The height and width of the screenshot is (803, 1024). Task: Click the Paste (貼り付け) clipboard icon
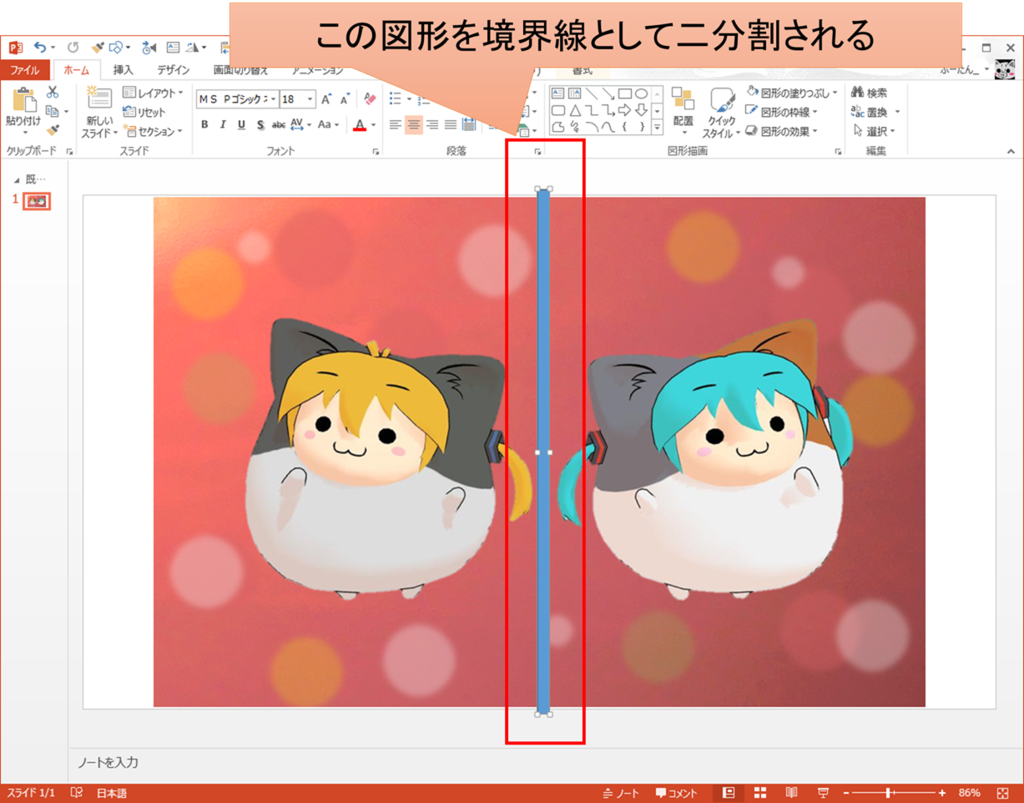(x=24, y=100)
